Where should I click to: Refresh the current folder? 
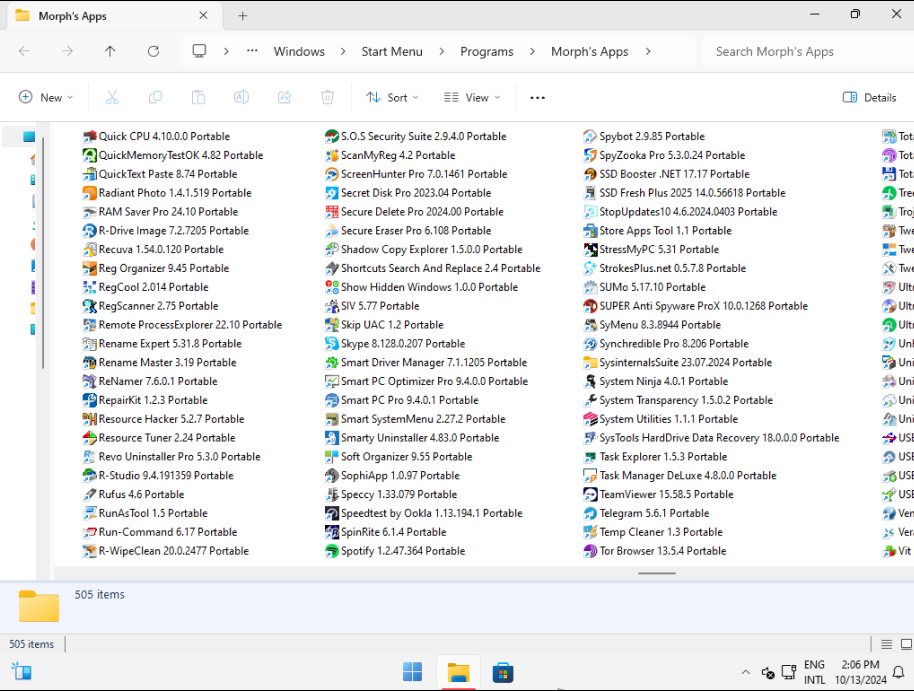(x=153, y=51)
